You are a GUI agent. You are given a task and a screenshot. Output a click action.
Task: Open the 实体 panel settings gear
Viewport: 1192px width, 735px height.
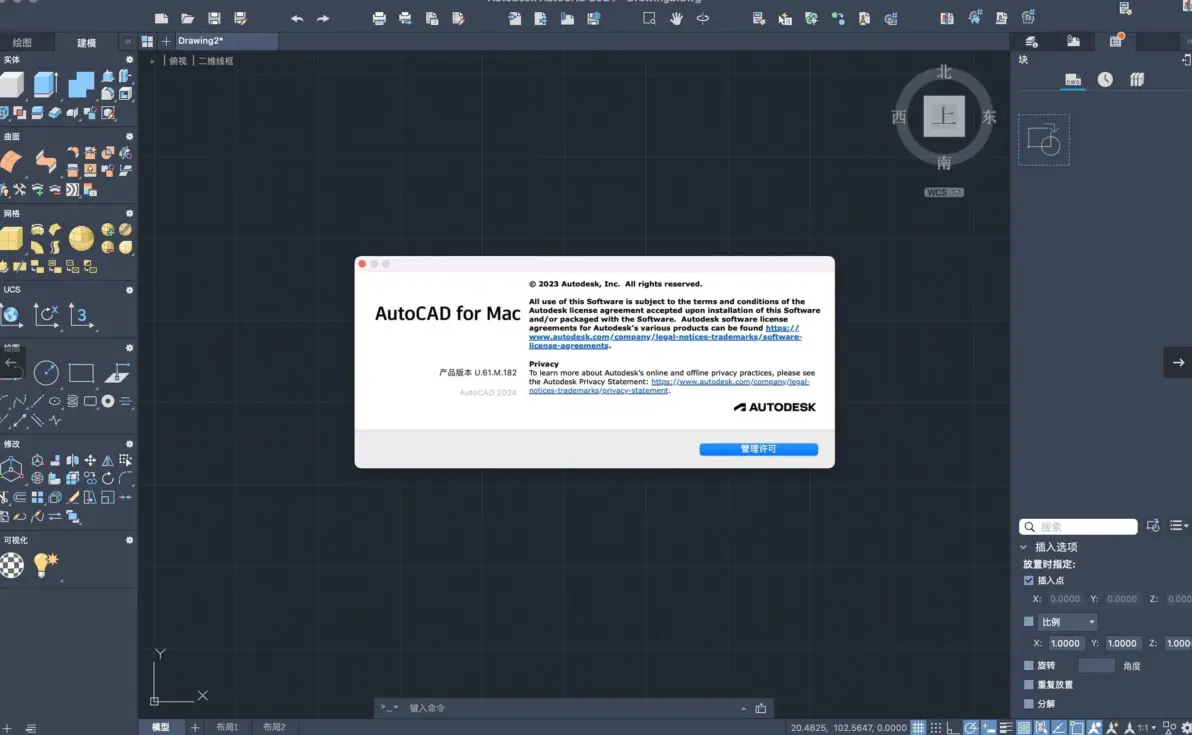tap(129, 59)
